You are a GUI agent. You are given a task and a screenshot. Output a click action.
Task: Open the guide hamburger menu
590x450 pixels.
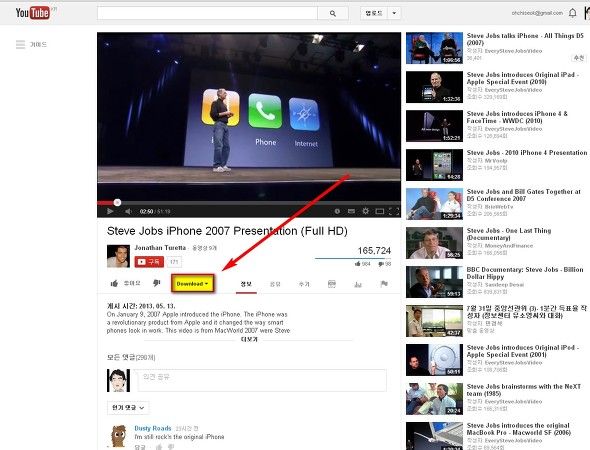(20, 44)
